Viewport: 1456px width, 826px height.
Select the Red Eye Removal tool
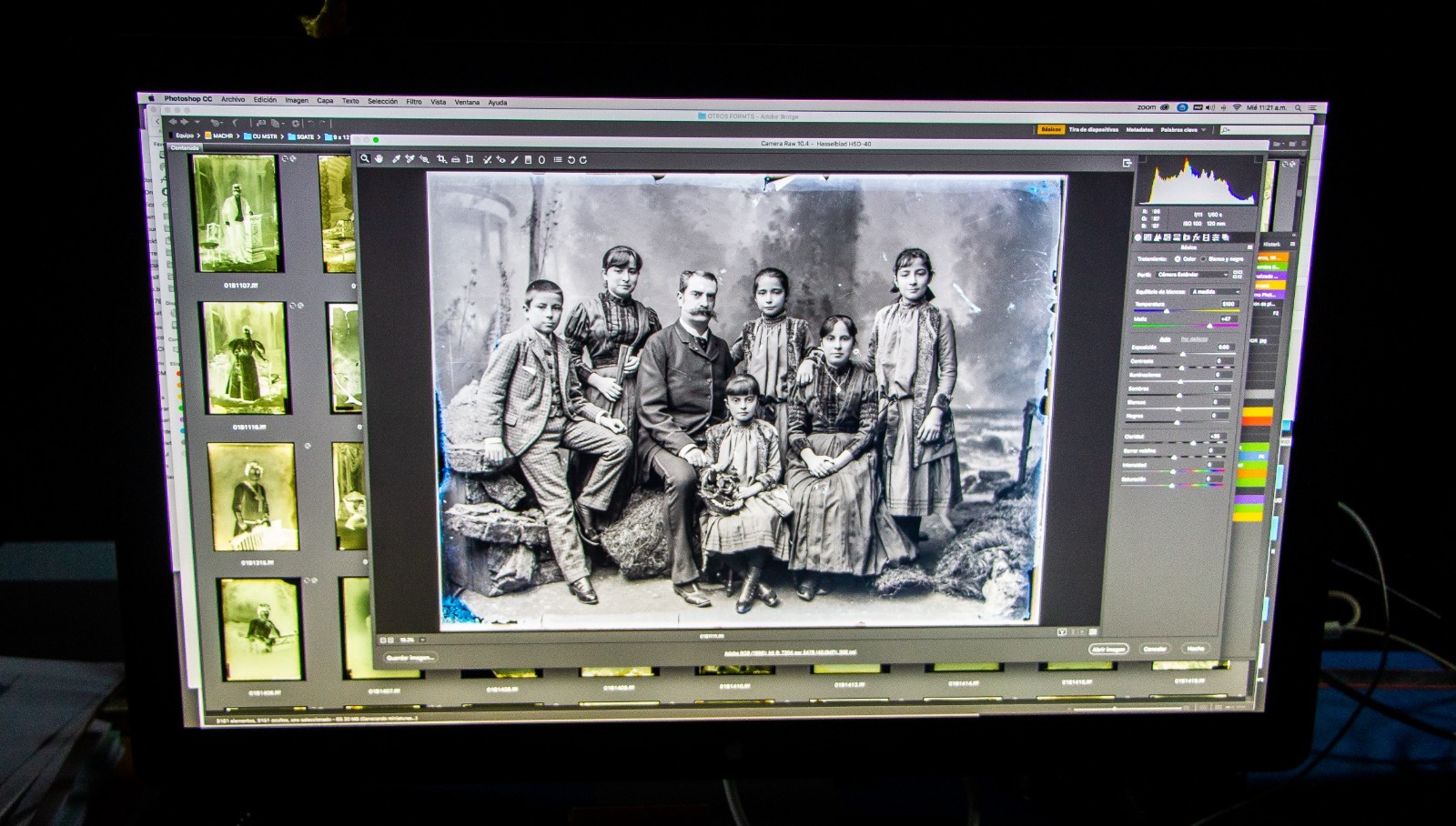501,160
